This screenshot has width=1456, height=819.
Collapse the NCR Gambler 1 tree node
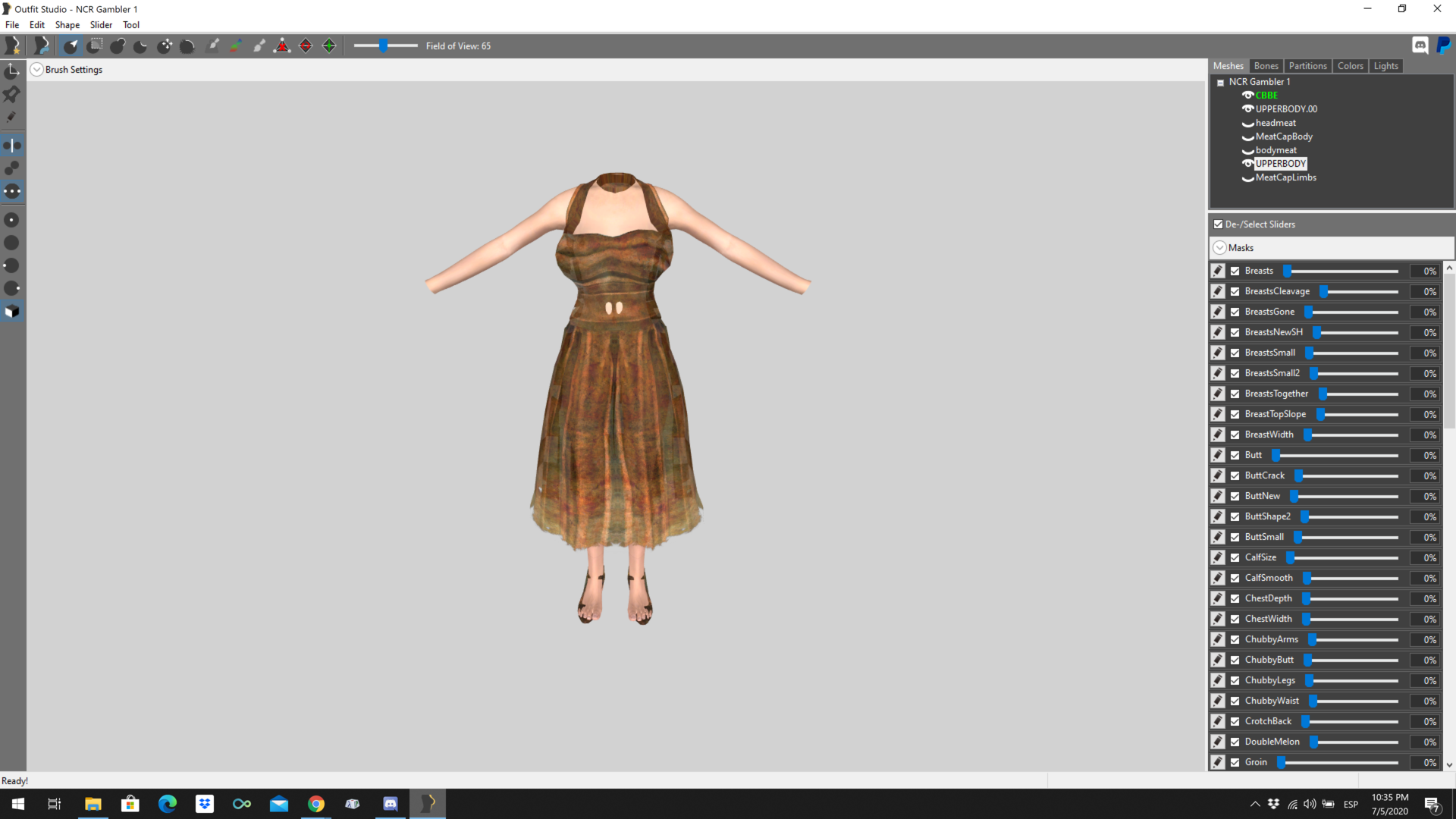[x=1220, y=83]
